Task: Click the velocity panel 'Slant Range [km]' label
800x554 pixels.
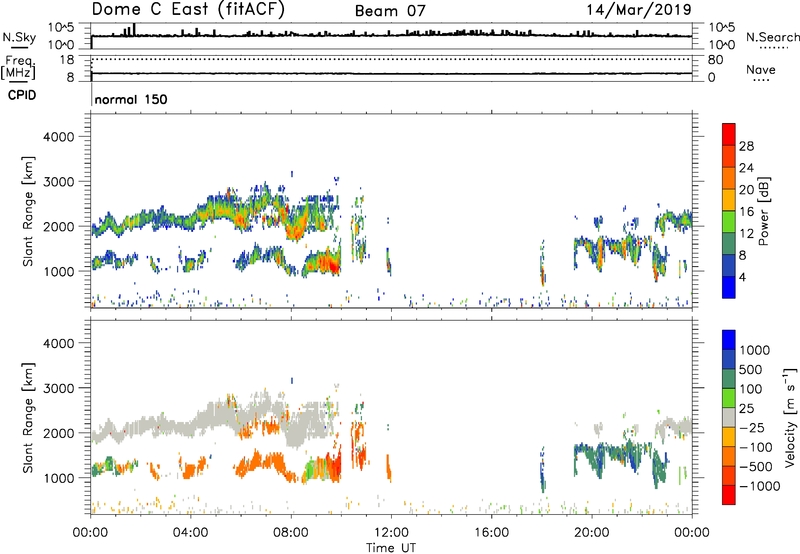Action: (28, 417)
